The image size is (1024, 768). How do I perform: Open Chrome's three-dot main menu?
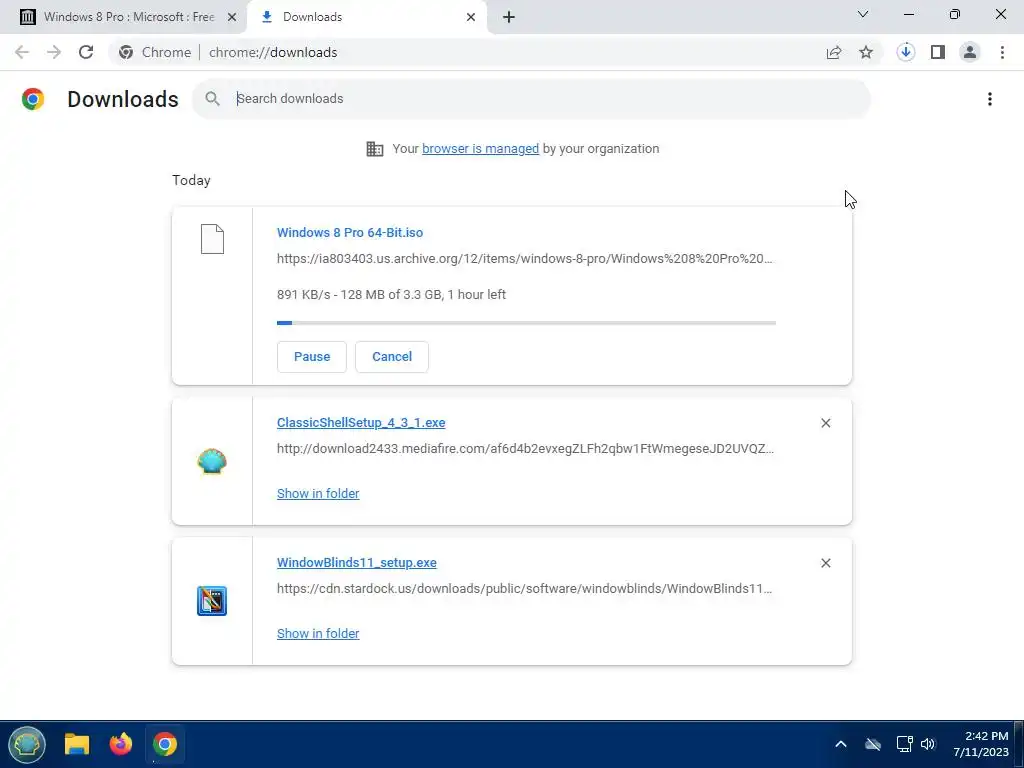[1002, 52]
